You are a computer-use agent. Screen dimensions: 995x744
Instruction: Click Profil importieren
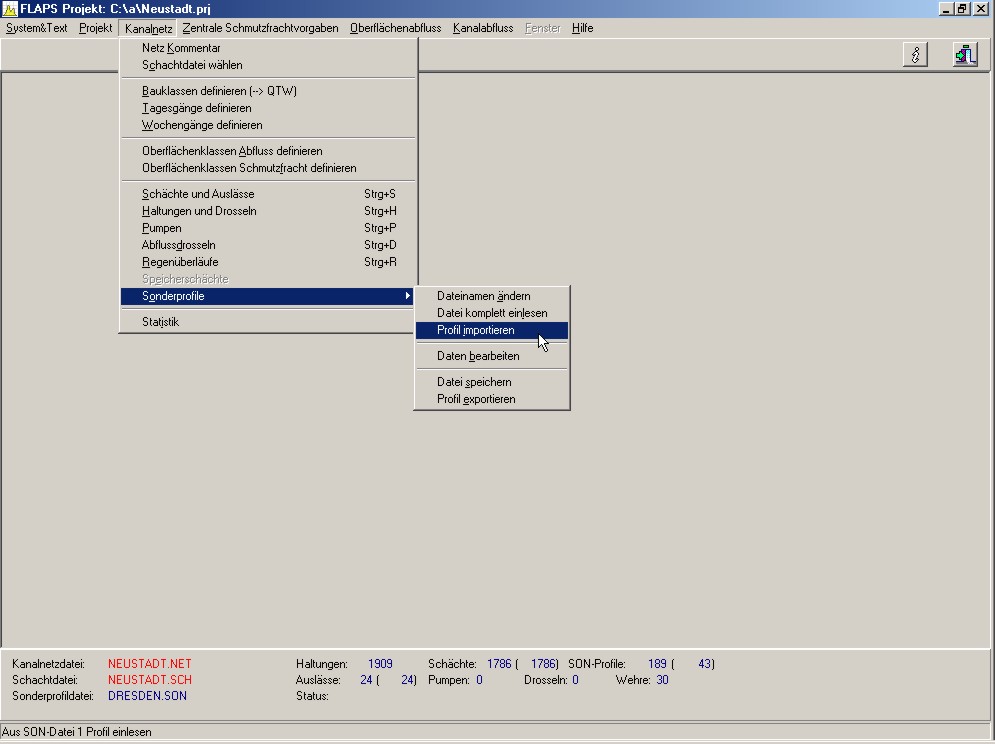tap(492, 330)
